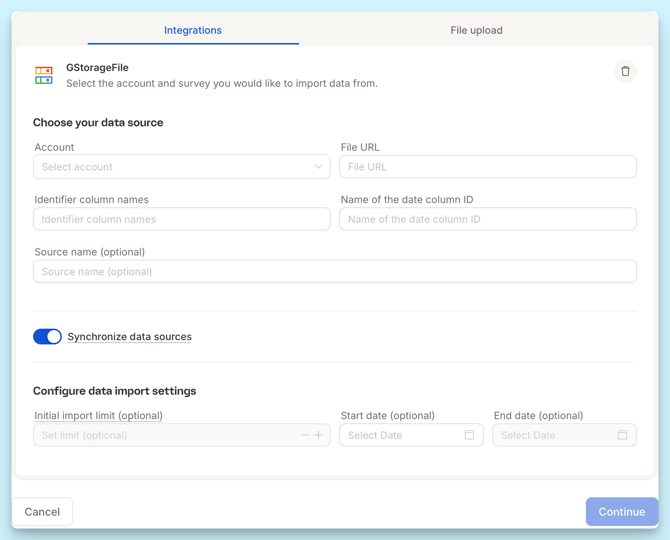670x540 pixels.
Task: Open the Select account dropdown
Action: click(x=170, y=167)
